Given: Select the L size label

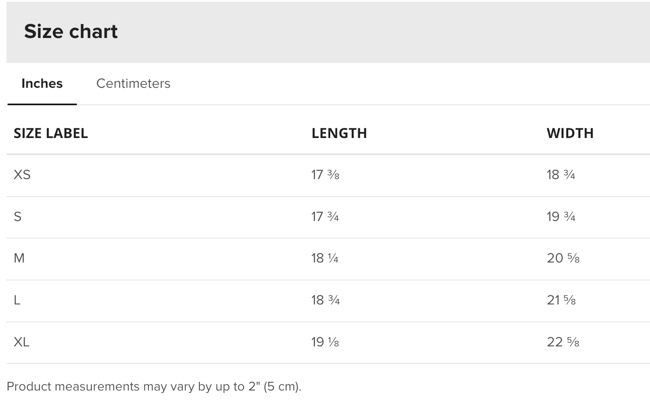Looking at the screenshot, I should pyautogui.click(x=17, y=300).
